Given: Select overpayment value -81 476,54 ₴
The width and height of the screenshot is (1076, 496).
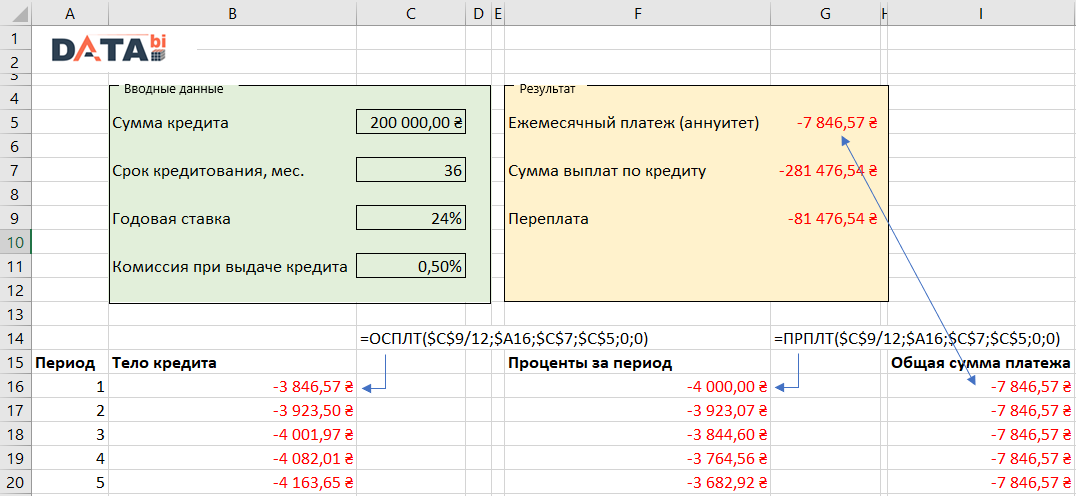Looking at the screenshot, I should (x=833, y=219).
